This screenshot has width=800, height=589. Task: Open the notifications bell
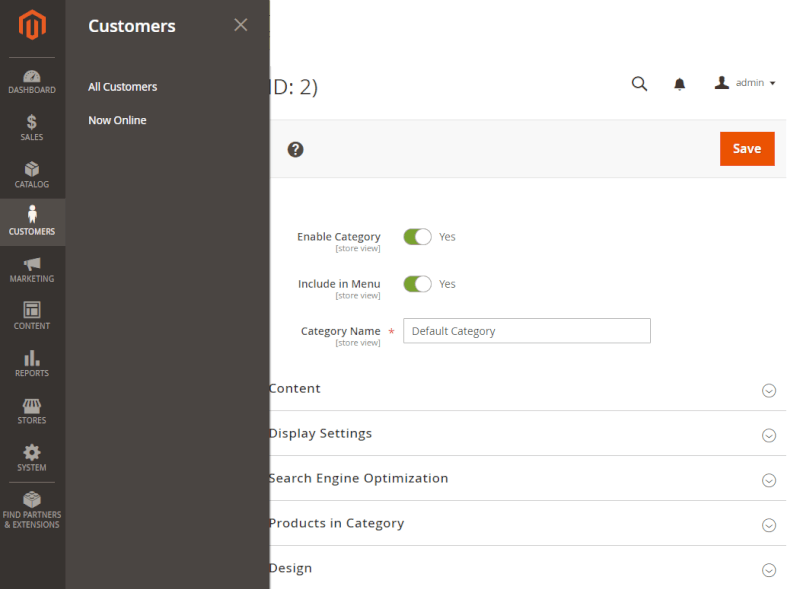680,84
